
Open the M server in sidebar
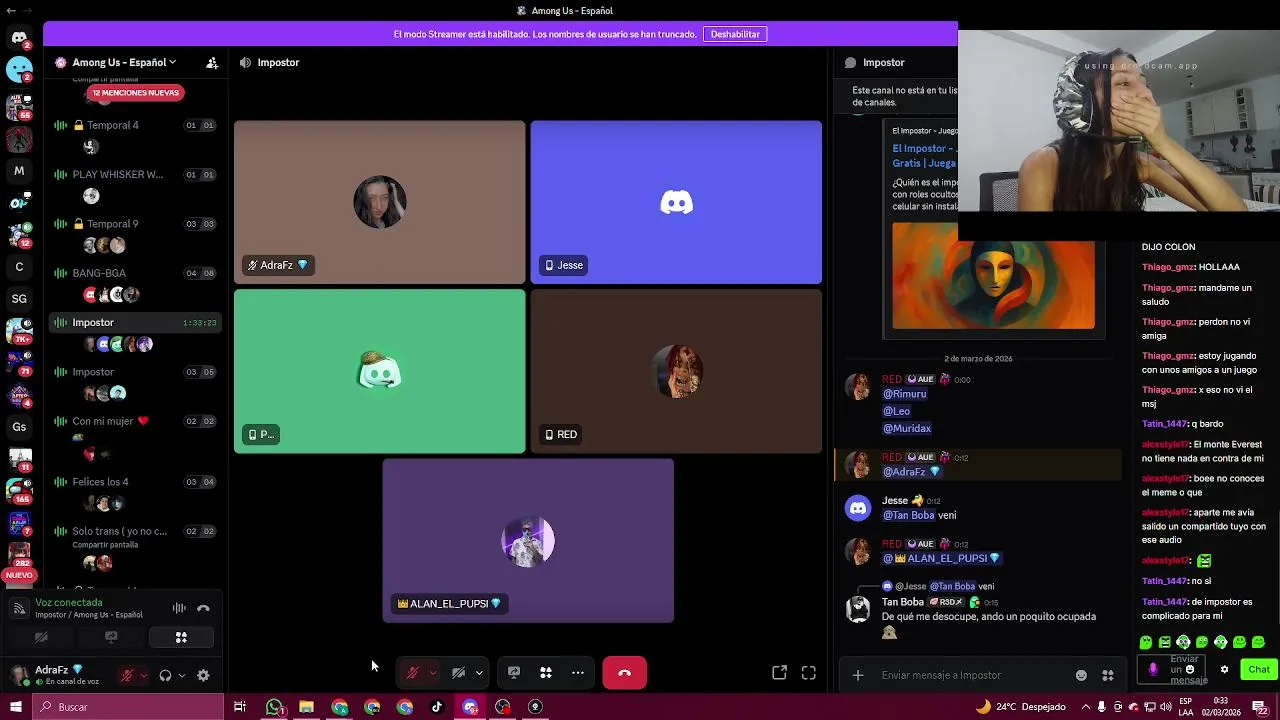click(19, 171)
